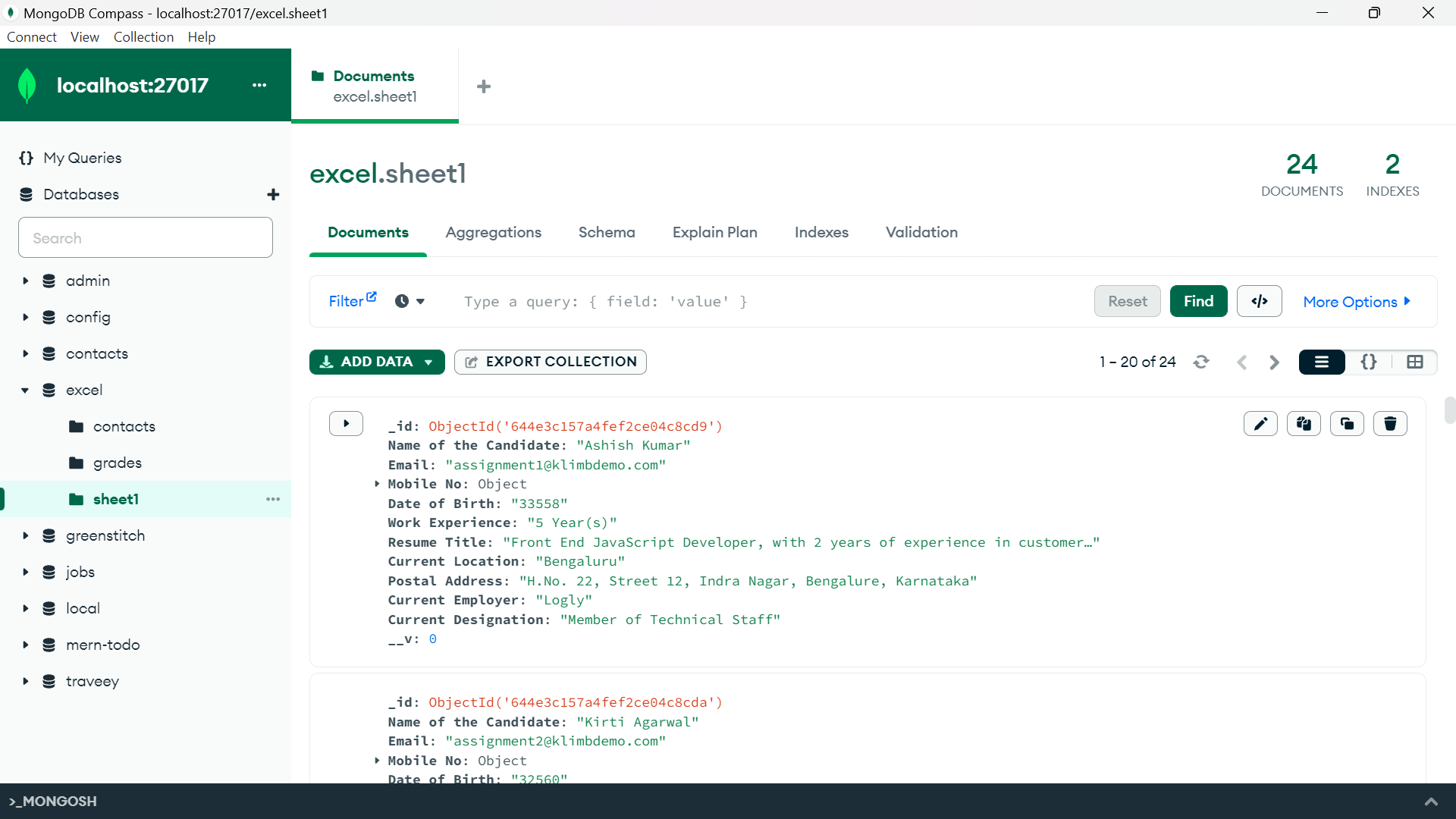Type in the database search field

click(x=145, y=237)
